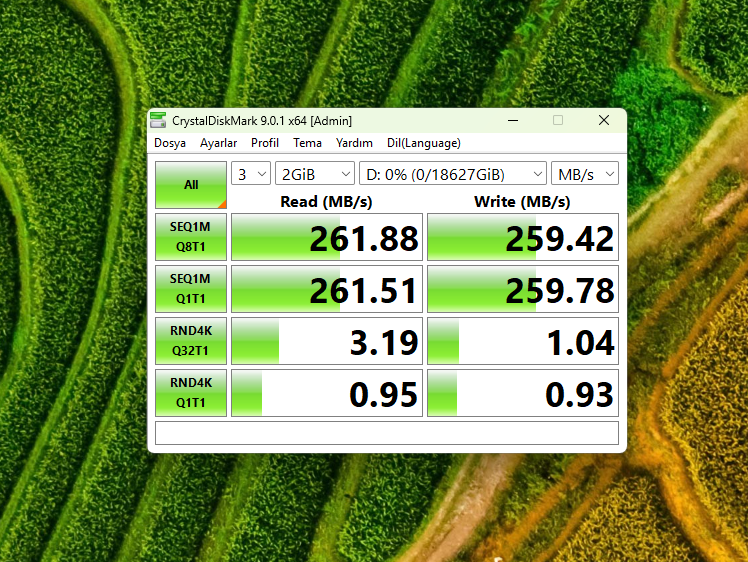Open the Profil menu

point(265,143)
